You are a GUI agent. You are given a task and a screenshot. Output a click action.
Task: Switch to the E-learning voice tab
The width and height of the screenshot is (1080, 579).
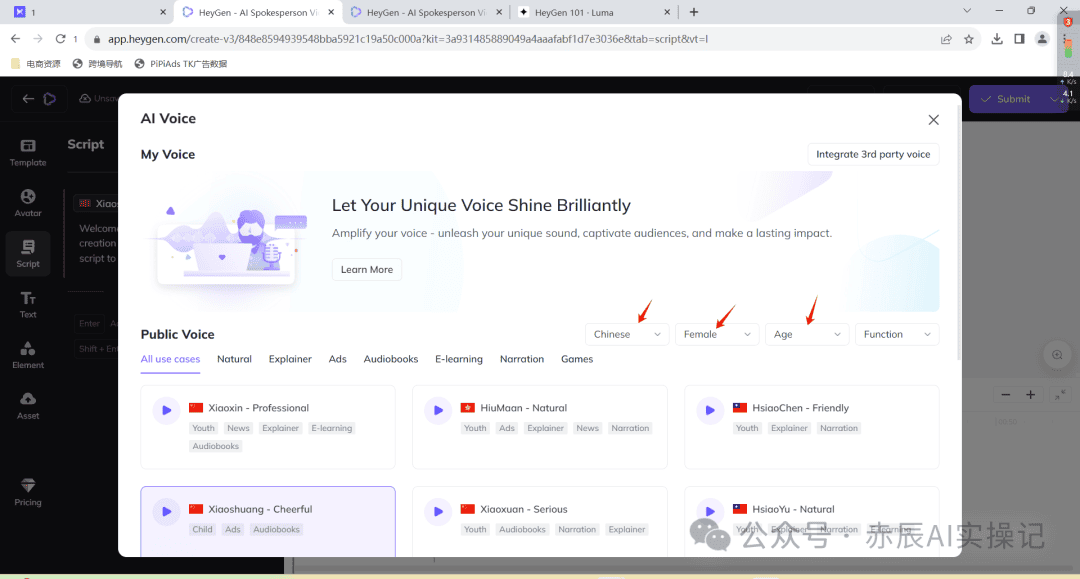459,359
